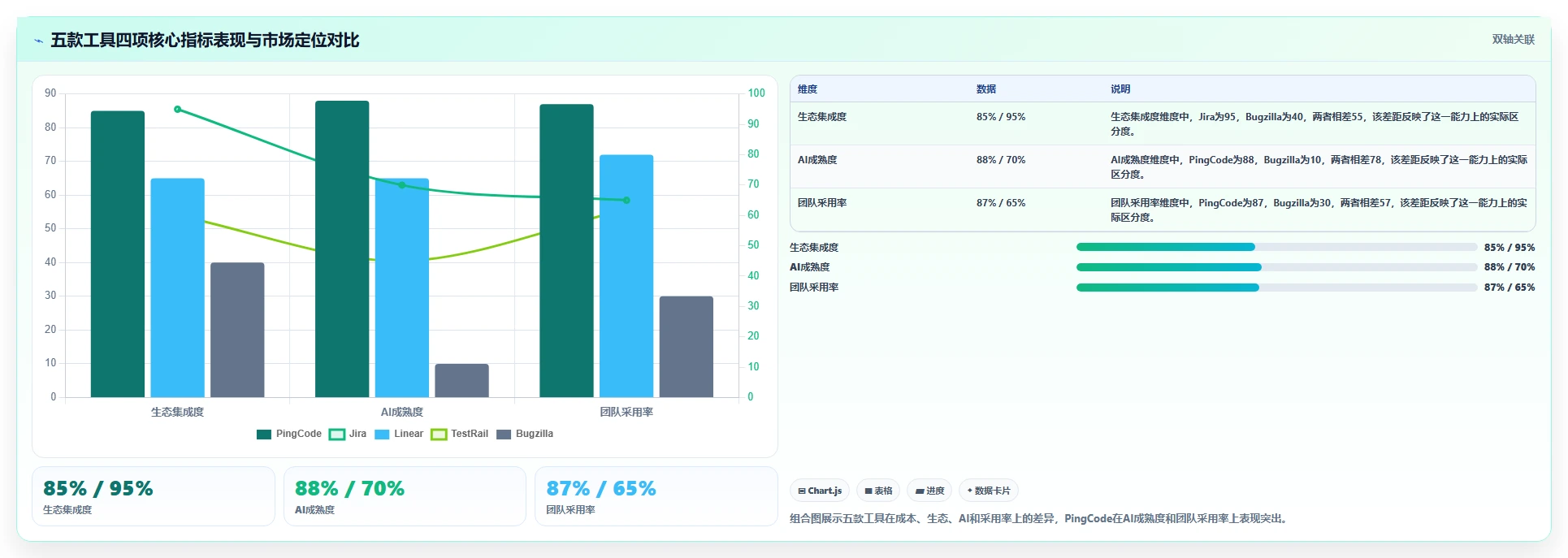This screenshot has height=558, width=1568.
Task: Click the 表格 tag
Action: point(878,491)
